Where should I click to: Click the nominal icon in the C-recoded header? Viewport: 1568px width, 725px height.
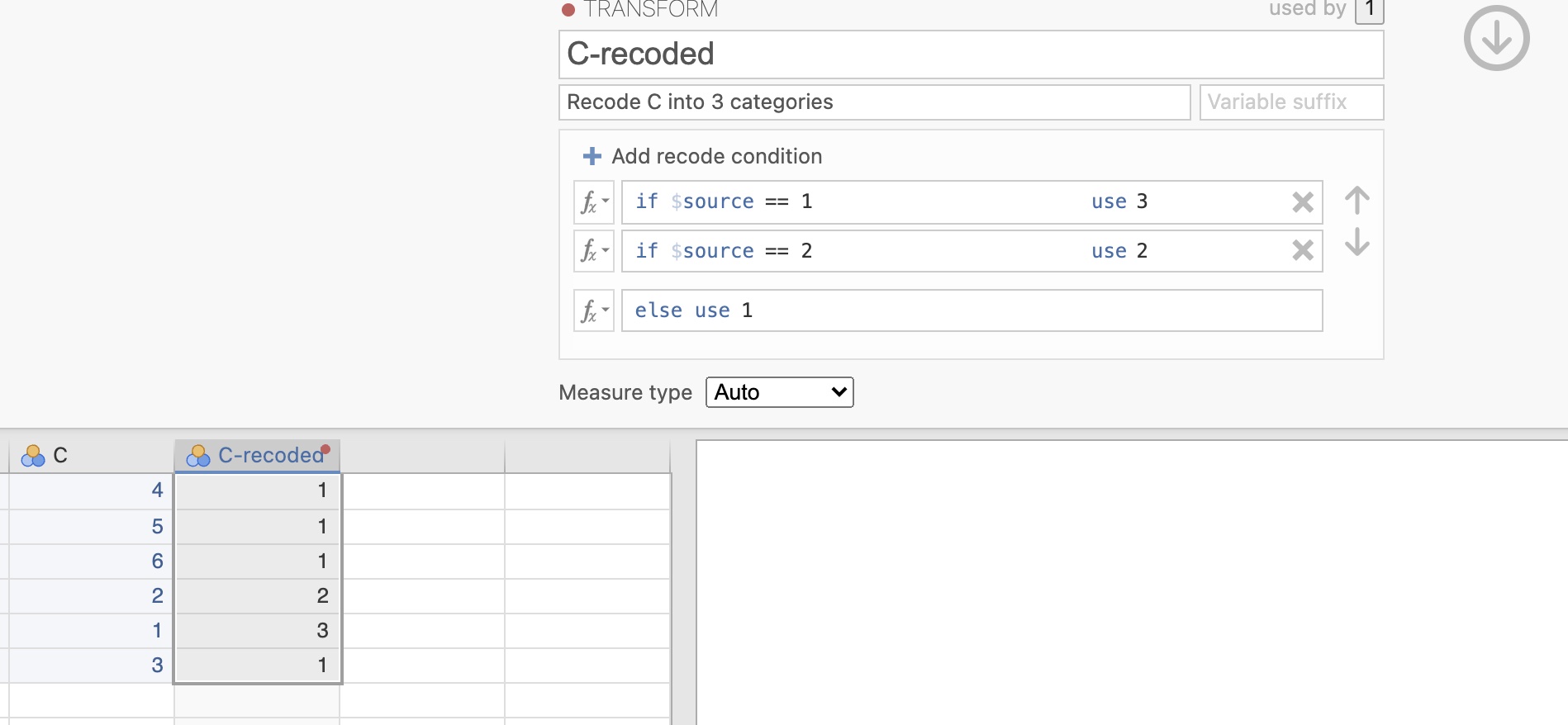coord(198,456)
